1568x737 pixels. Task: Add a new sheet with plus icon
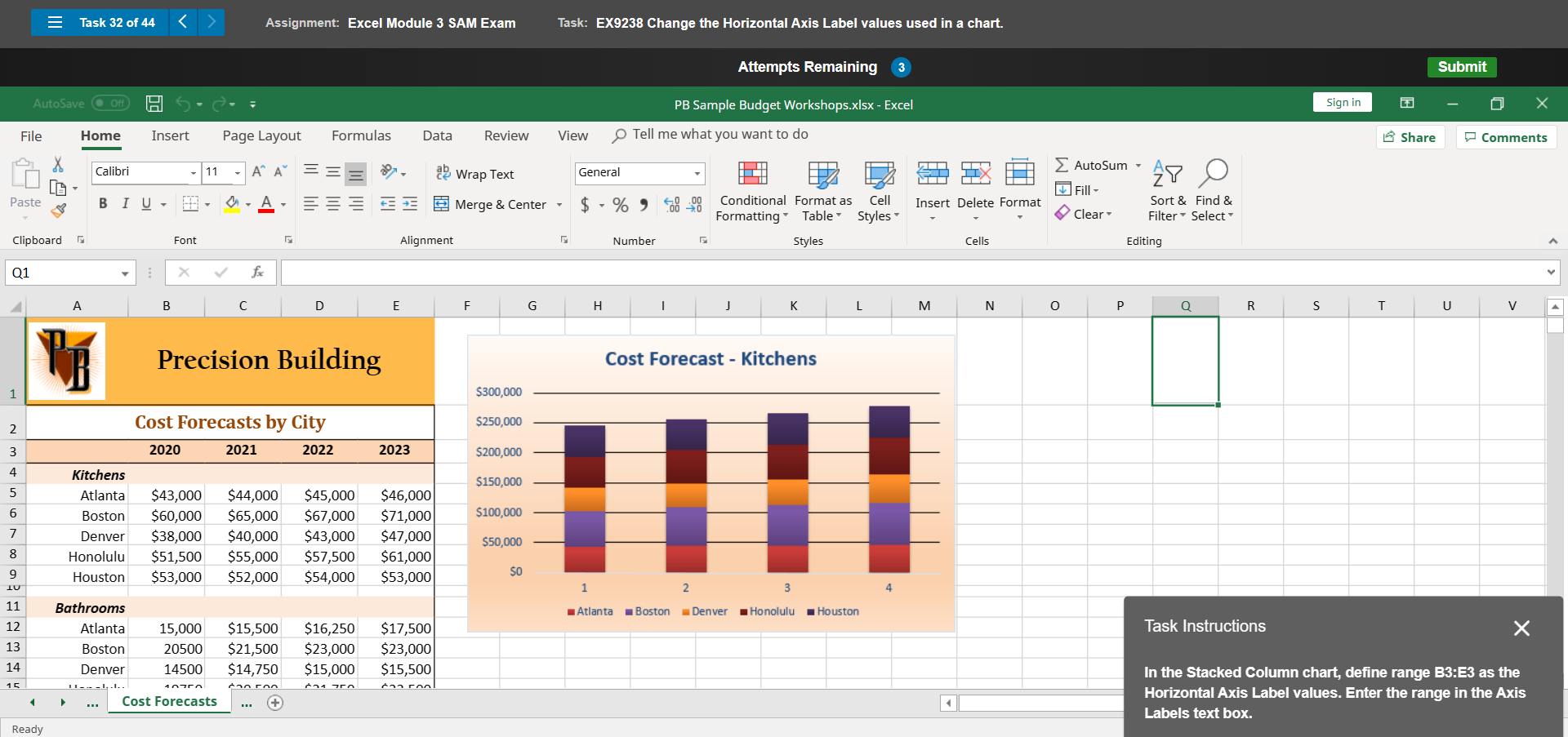tap(275, 703)
